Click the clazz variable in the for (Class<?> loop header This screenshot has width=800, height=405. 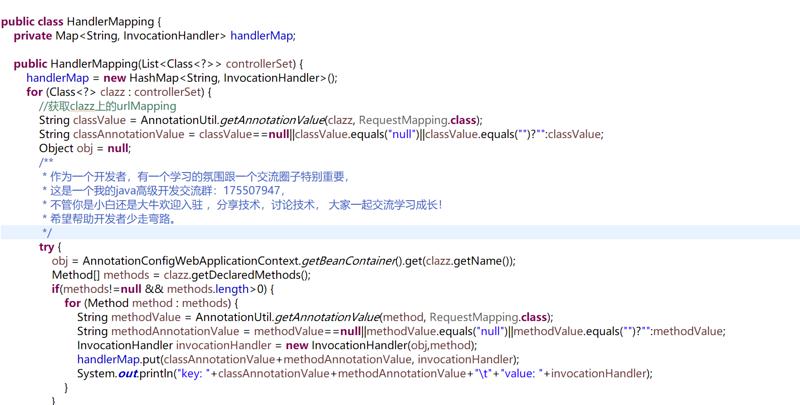pos(113,92)
